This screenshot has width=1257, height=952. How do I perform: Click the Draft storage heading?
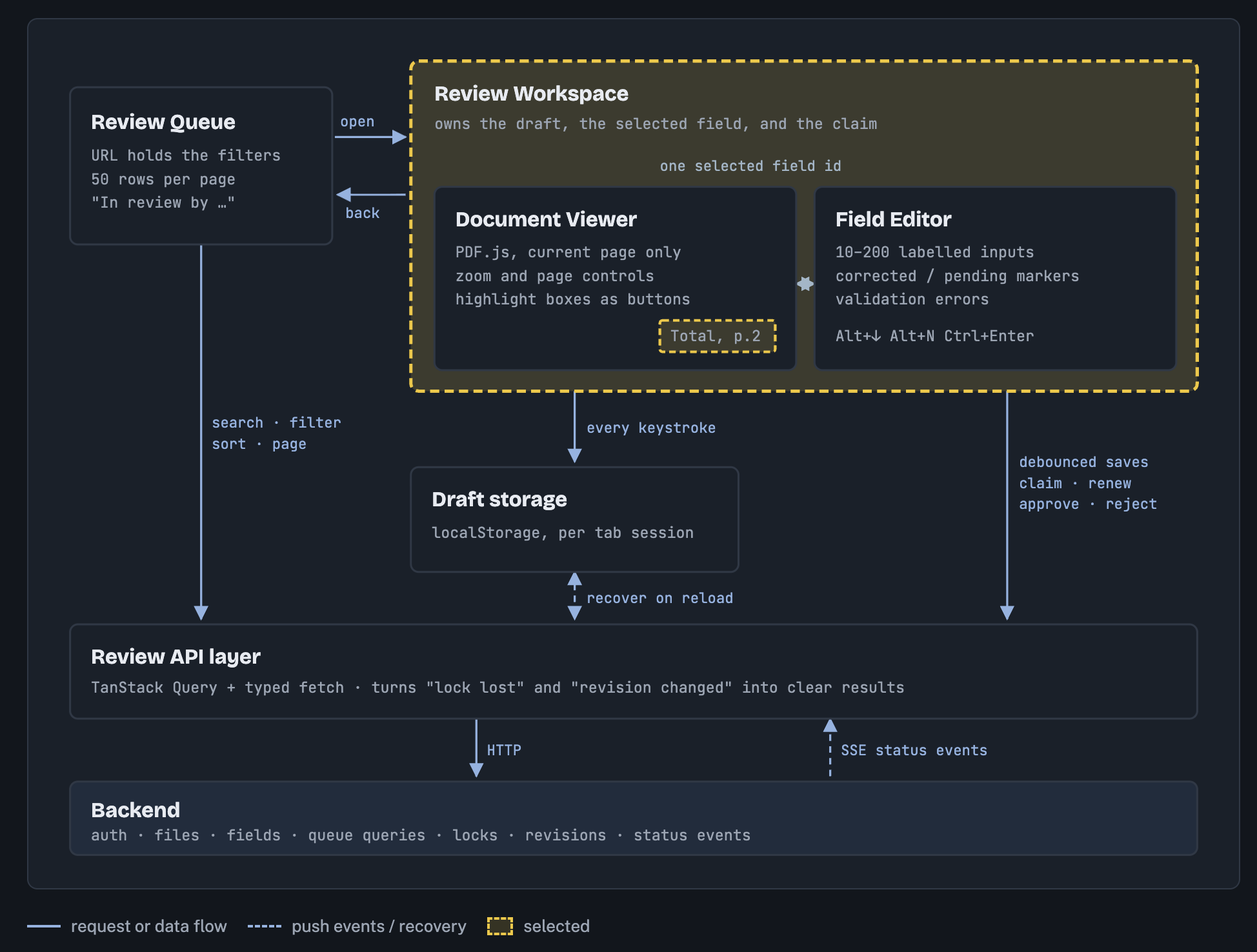click(x=499, y=499)
